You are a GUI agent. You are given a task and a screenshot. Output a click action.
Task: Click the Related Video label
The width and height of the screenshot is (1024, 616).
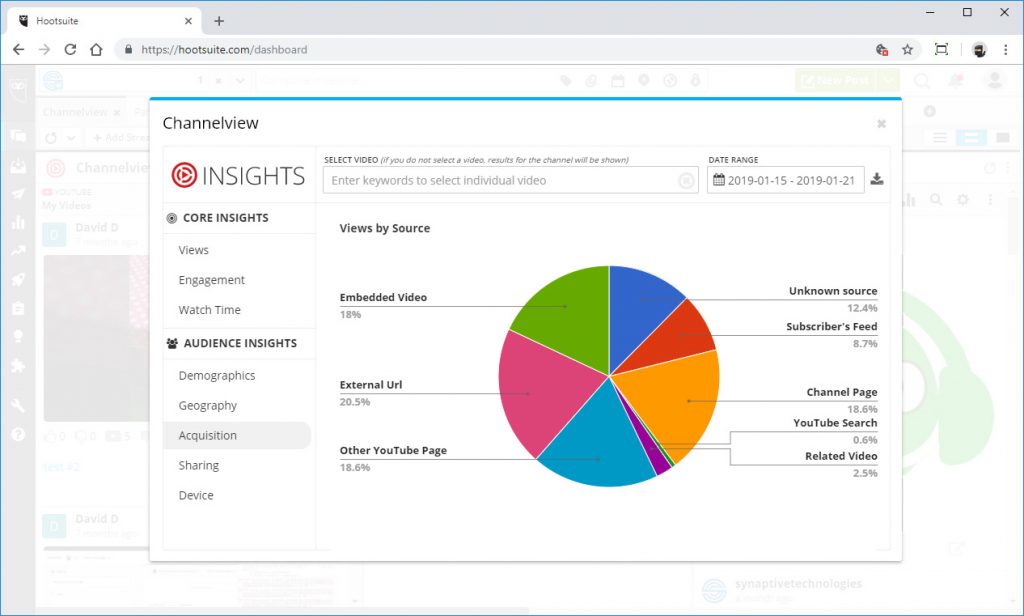[x=840, y=456]
